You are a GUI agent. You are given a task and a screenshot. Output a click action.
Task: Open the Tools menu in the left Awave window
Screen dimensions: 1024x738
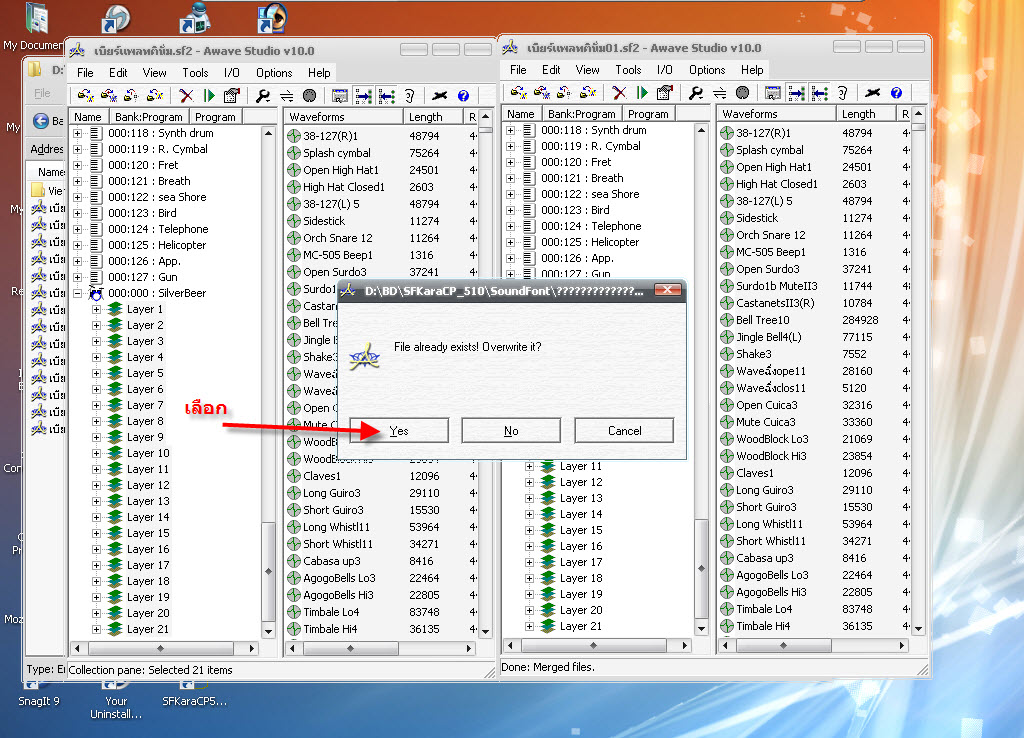195,72
